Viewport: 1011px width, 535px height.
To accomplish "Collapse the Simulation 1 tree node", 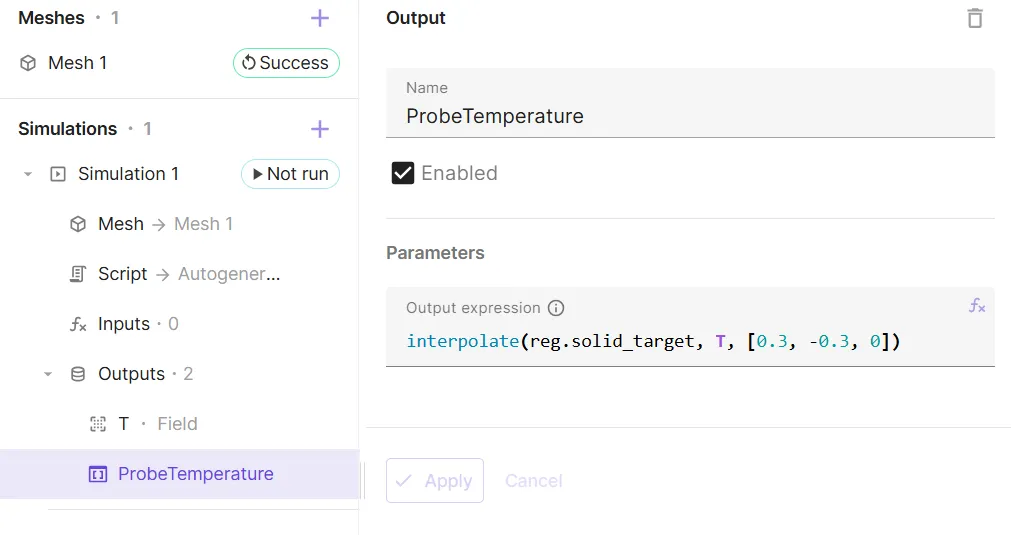I will click(28, 174).
